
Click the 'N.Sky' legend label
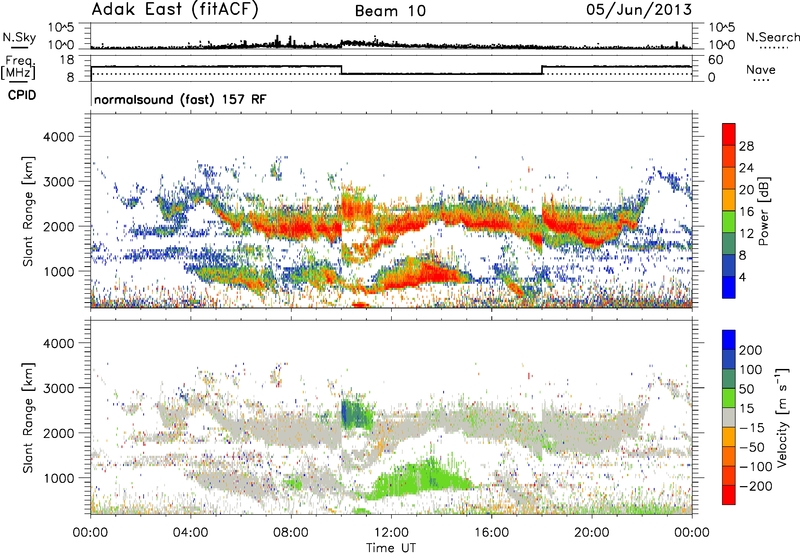pos(19,37)
